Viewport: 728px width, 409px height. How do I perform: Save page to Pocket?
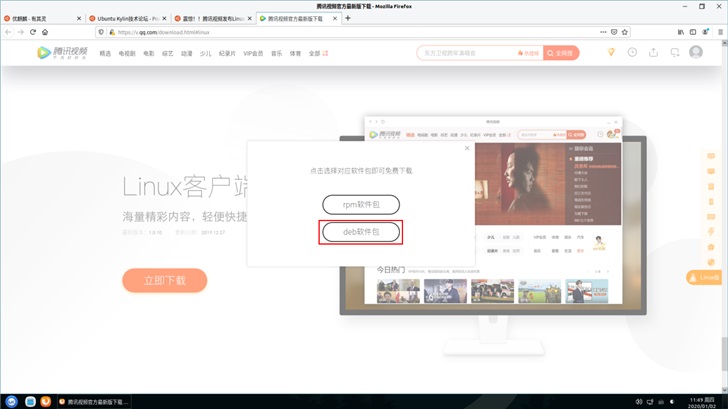tap(614, 32)
